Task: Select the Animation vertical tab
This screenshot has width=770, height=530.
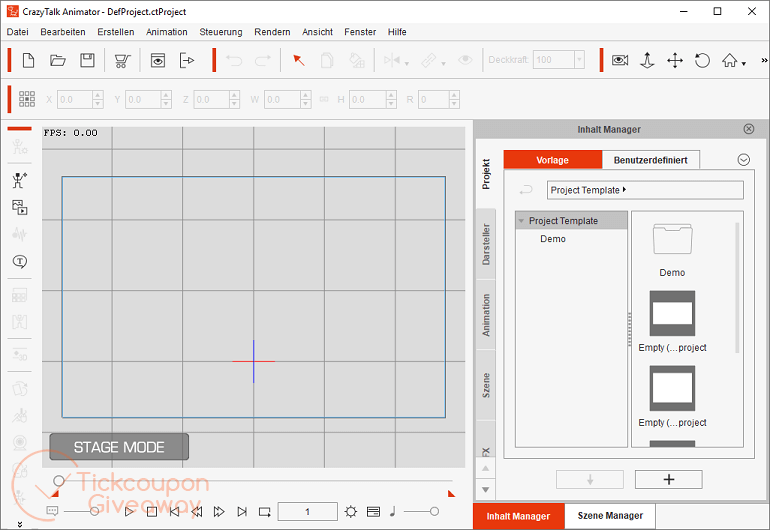Action: (486, 315)
